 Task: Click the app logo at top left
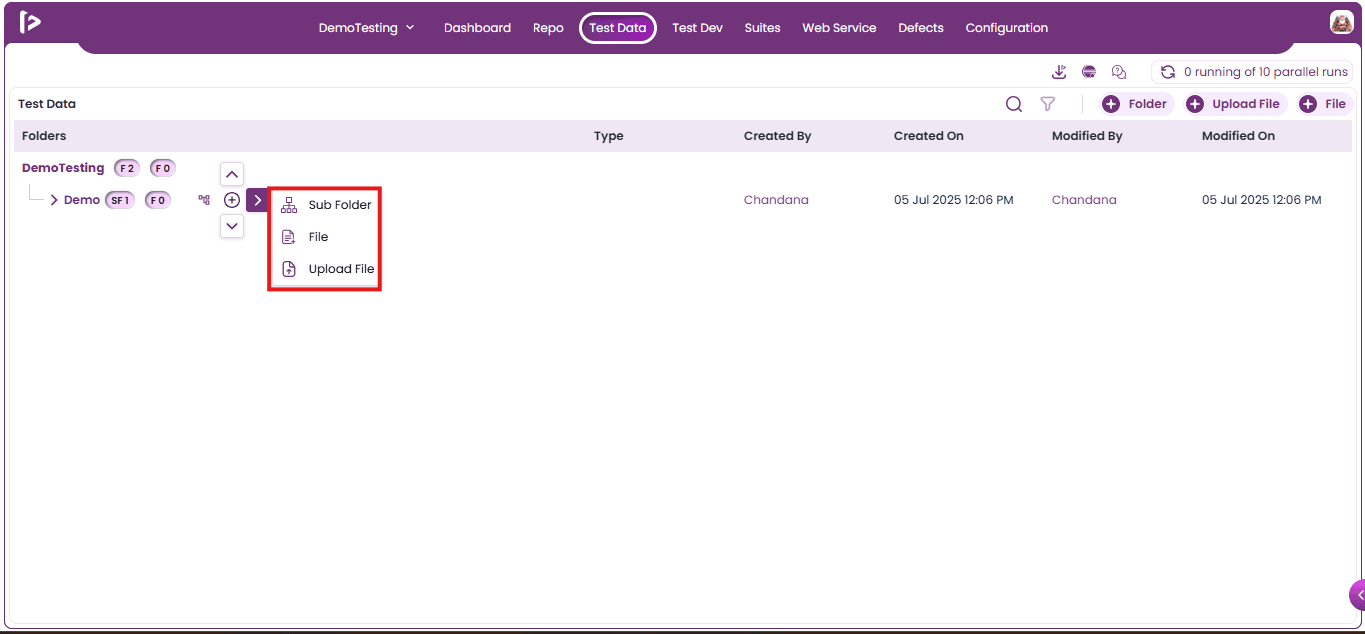click(x=30, y=22)
